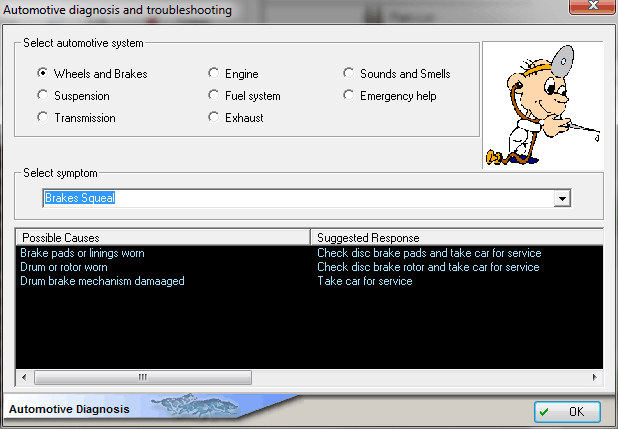Click the cartoon doctor mechanic image
Screen dimensions: 618x429
[543, 105]
